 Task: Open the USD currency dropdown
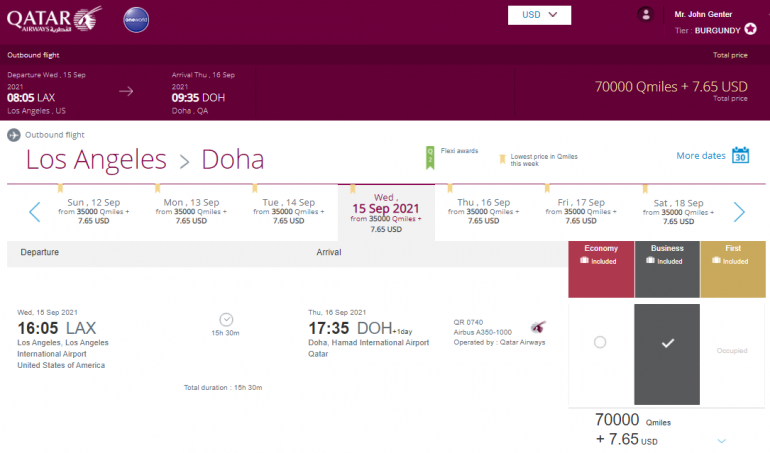[x=539, y=15]
